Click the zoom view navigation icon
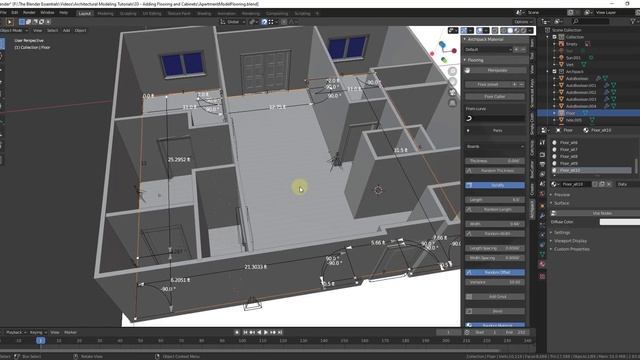Viewport: 640px width, 360px height. click(452, 71)
